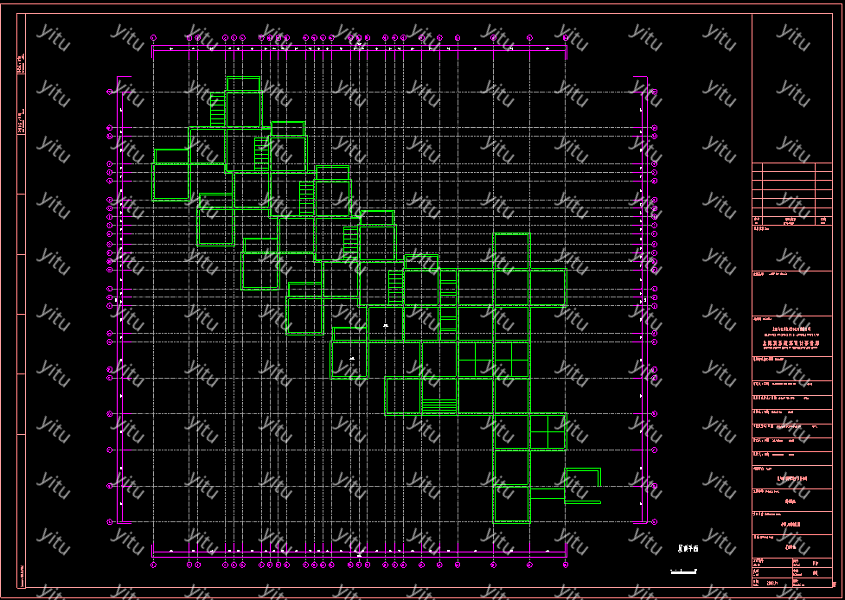
Task: Click the drawing title text above scale bar
Action: [x=687, y=549]
